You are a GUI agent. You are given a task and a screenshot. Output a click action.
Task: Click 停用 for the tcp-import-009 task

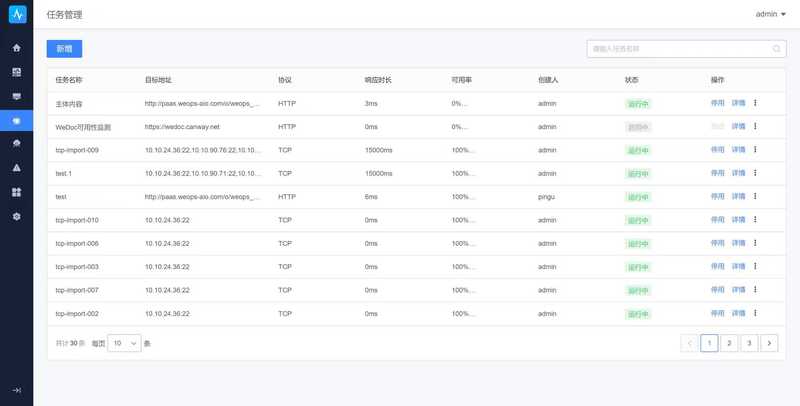click(717, 150)
